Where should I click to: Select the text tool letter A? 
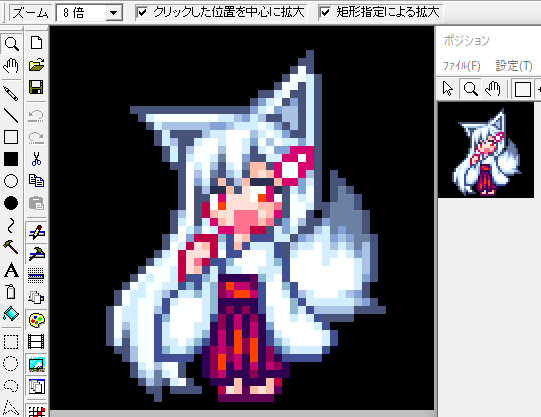(x=11, y=270)
